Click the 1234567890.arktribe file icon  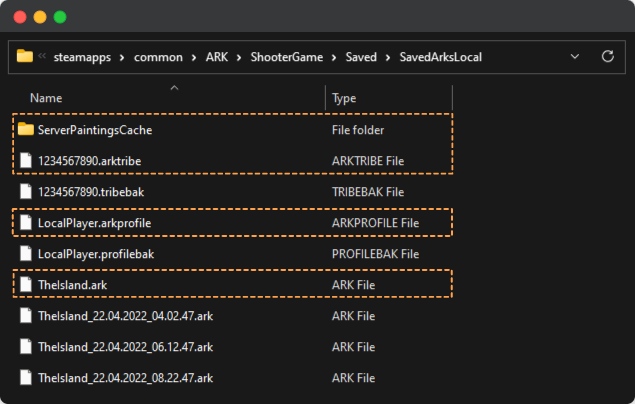26,160
